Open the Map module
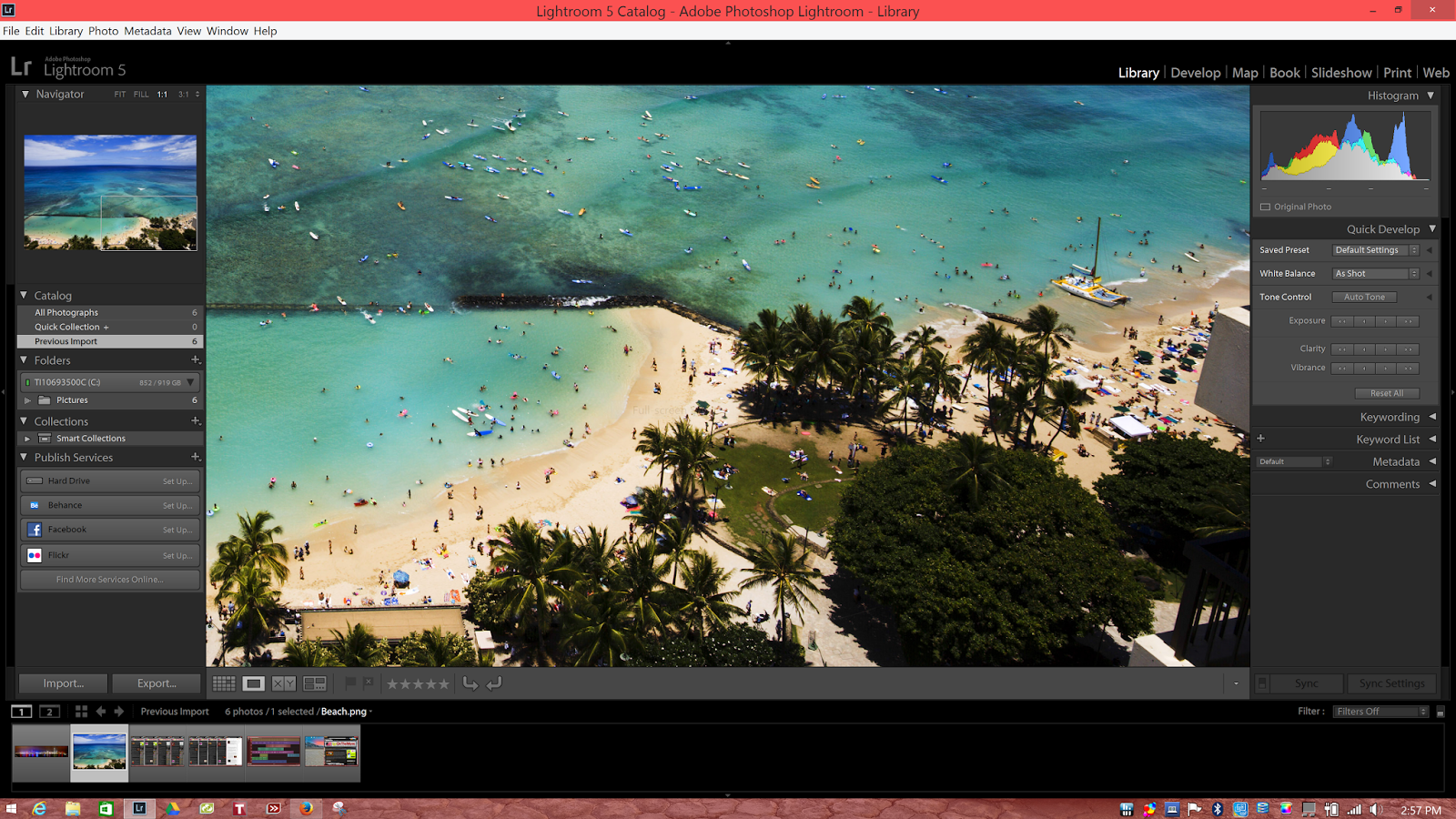 point(1245,73)
